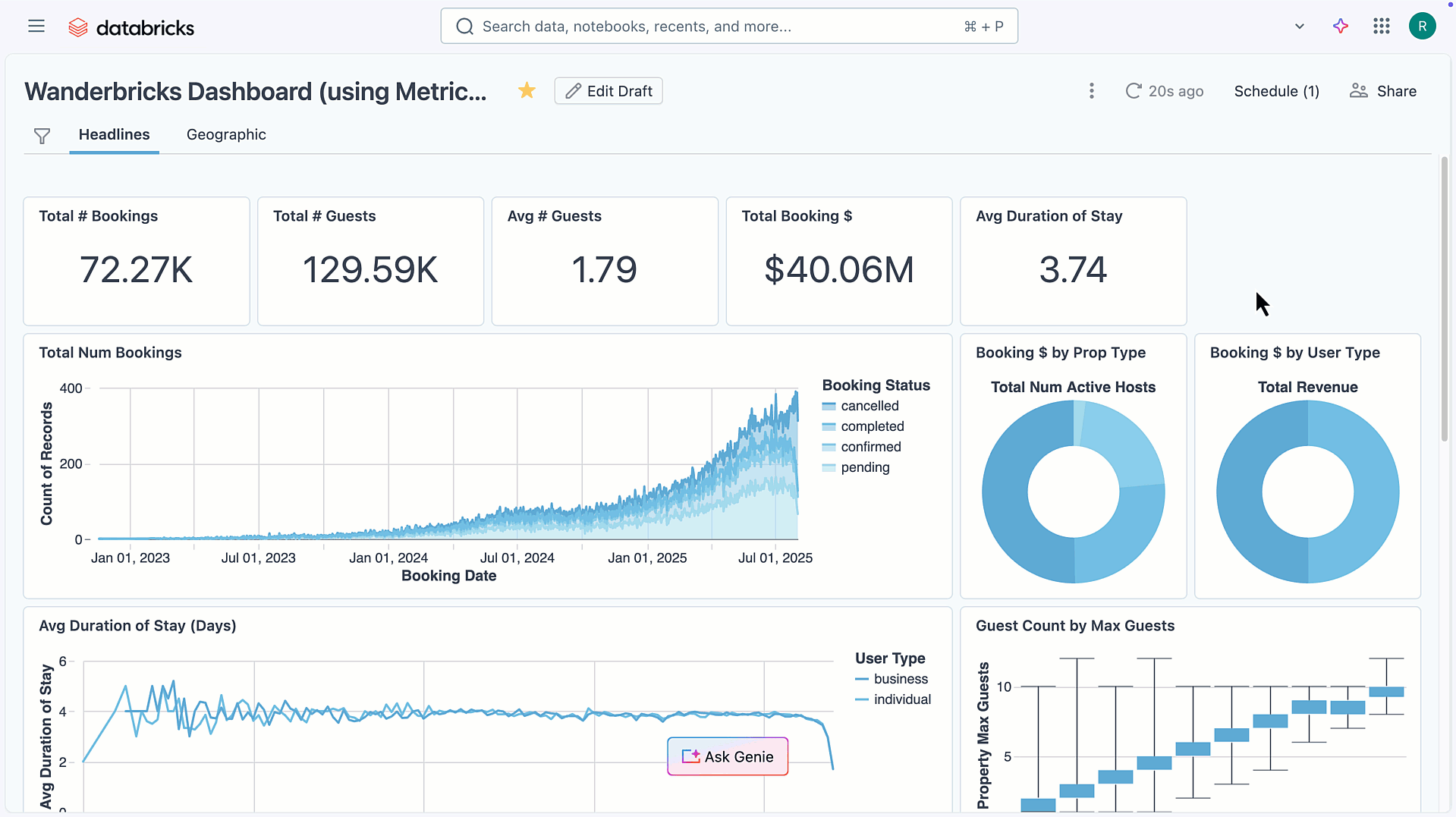Open the navigation hamburger menu

pyautogui.click(x=36, y=25)
